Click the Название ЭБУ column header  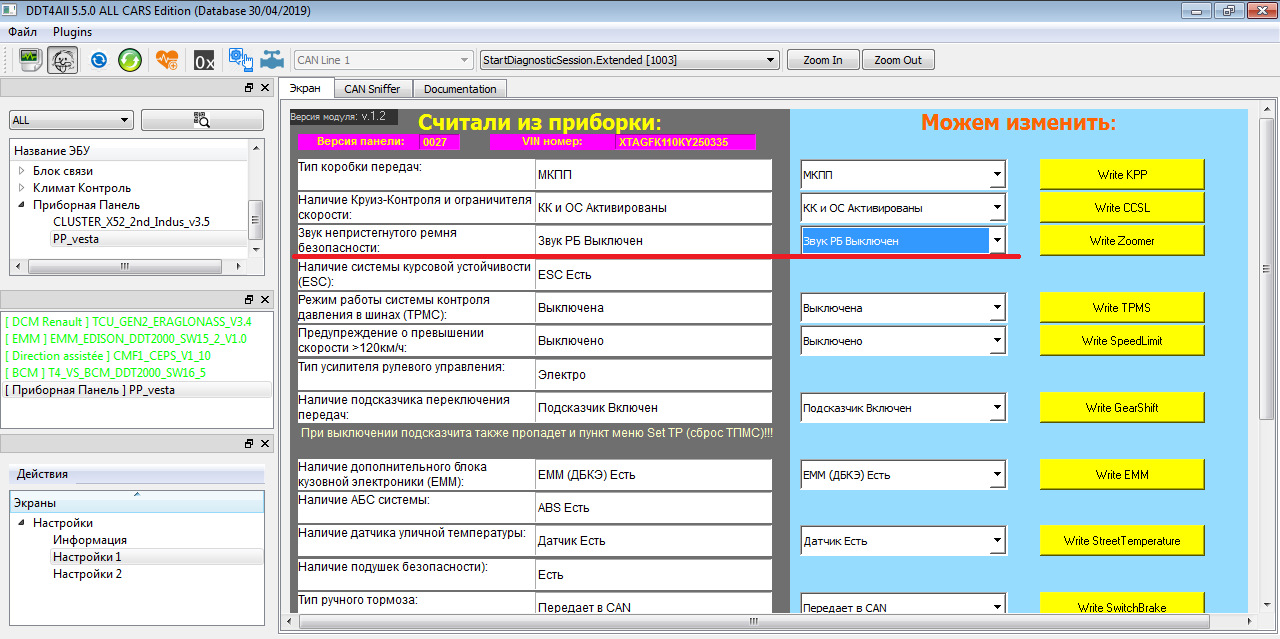pyautogui.click(x=128, y=151)
